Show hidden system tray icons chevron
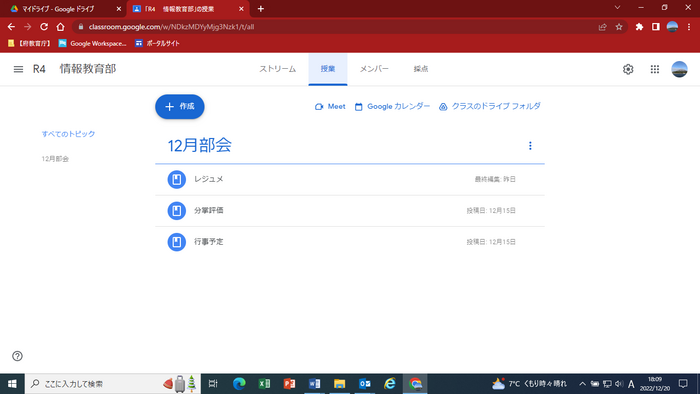The image size is (700, 394). click(x=582, y=384)
